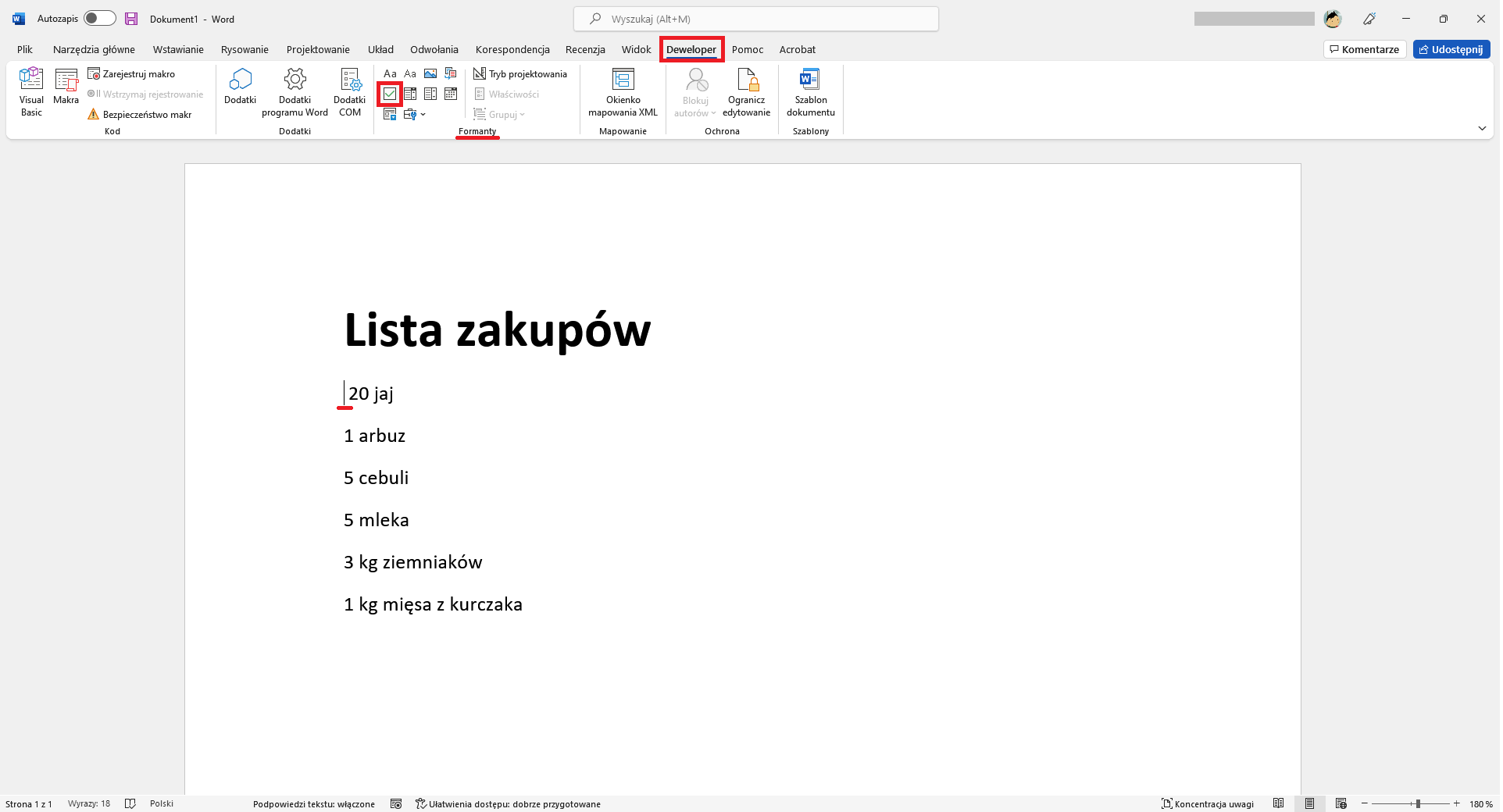Click the line 1 arbuz
The height and width of the screenshot is (812, 1503).
pyautogui.click(x=375, y=436)
